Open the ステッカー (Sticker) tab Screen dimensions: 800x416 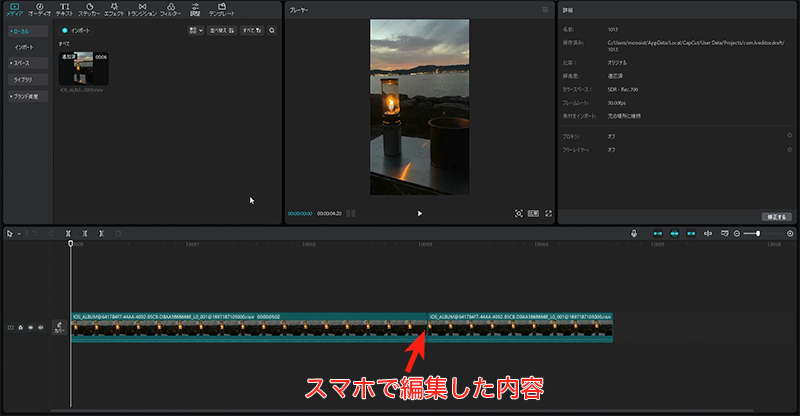click(x=89, y=9)
